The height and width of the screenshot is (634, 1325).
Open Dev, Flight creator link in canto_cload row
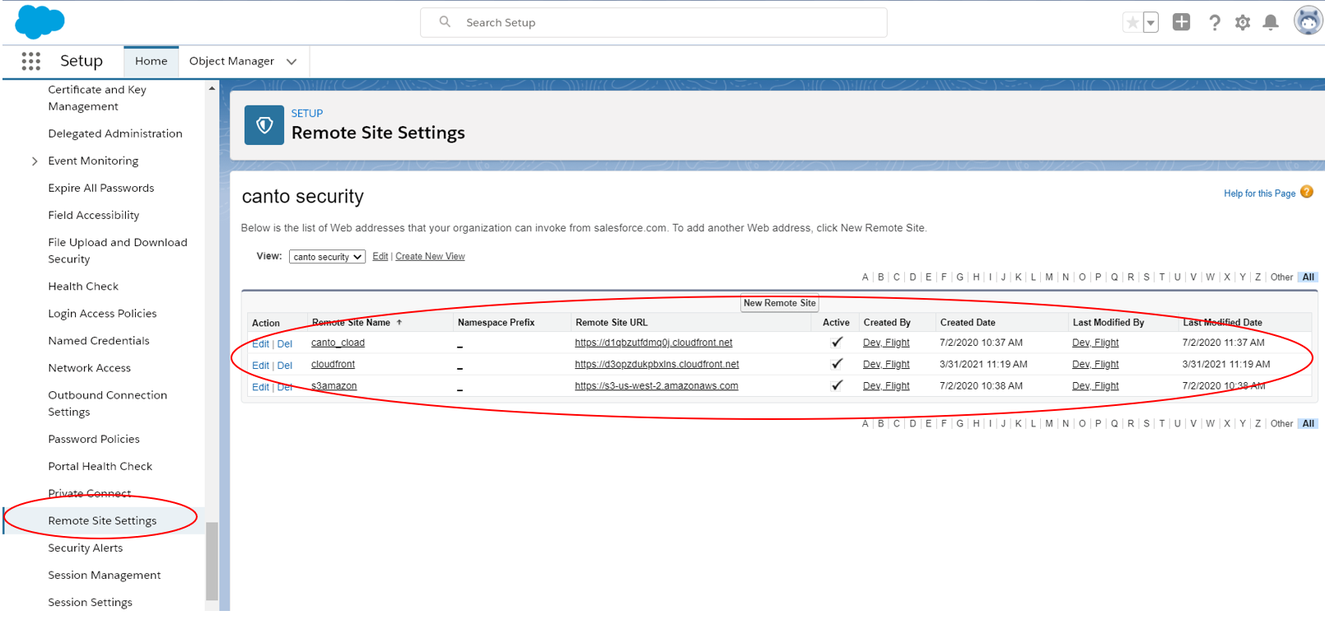click(886, 343)
